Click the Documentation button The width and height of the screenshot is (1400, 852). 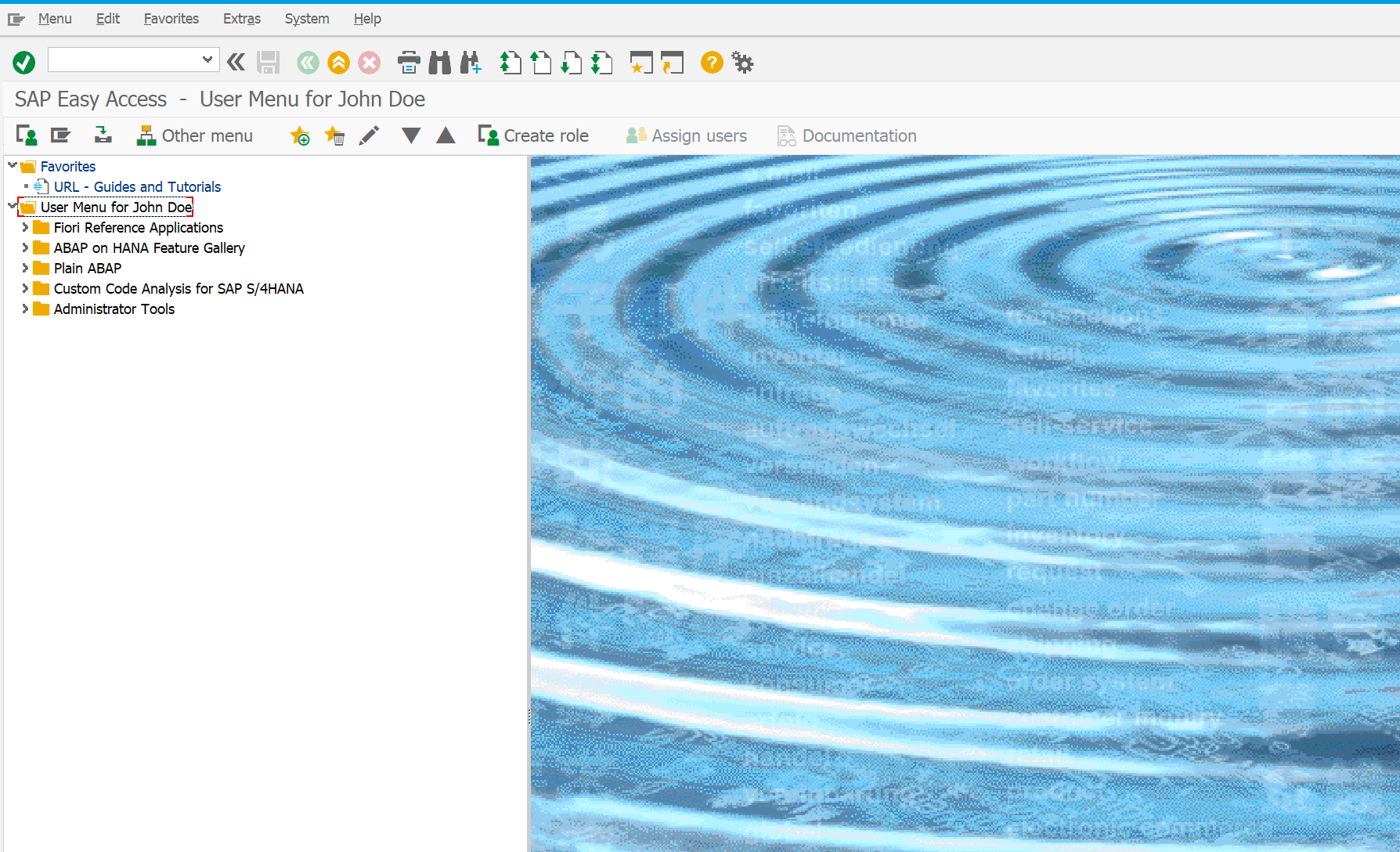point(846,135)
